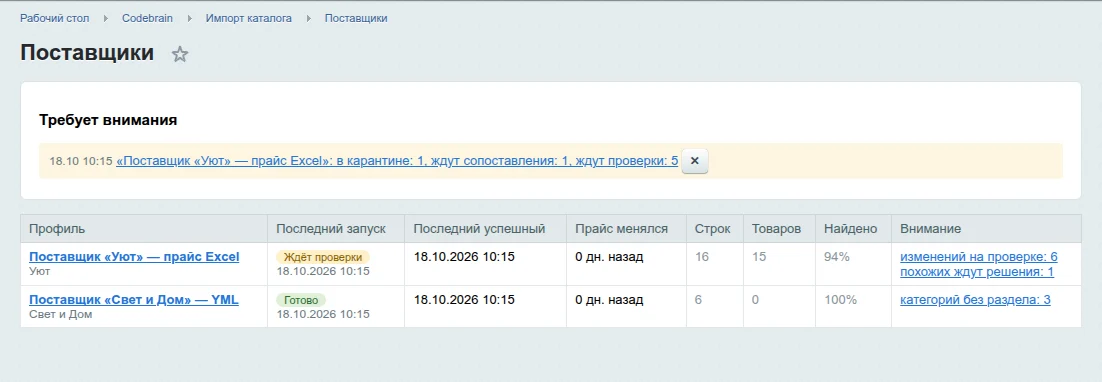
Task: Go to Codebrain breadcrumb
Action: click(x=148, y=18)
